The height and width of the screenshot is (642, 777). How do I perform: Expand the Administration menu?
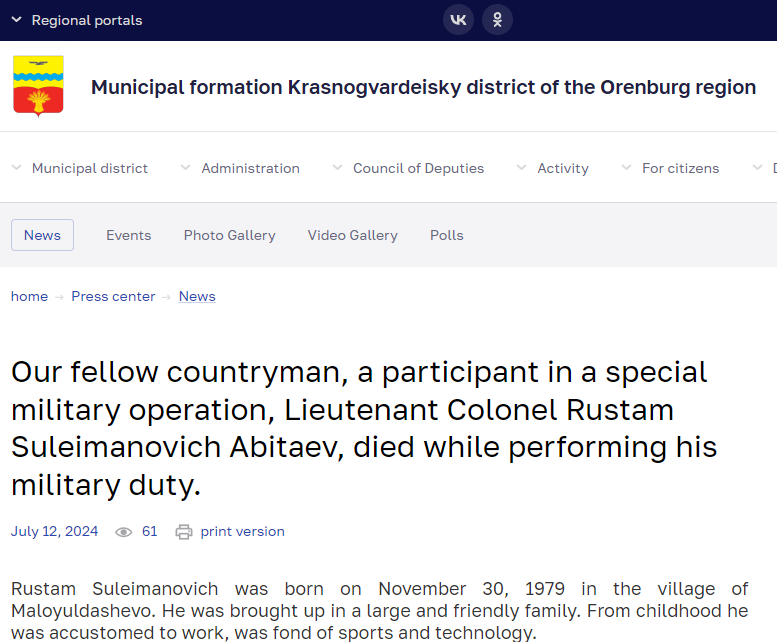point(240,168)
